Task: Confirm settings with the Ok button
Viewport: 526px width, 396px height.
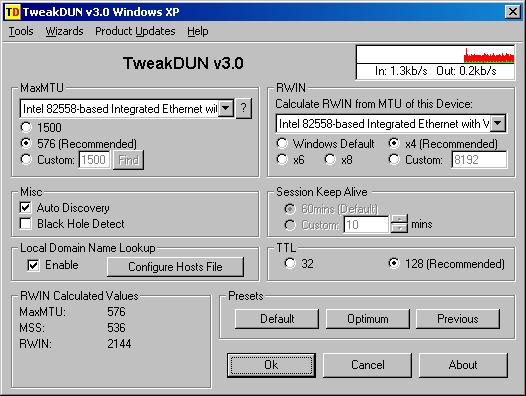Action: [x=271, y=365]
